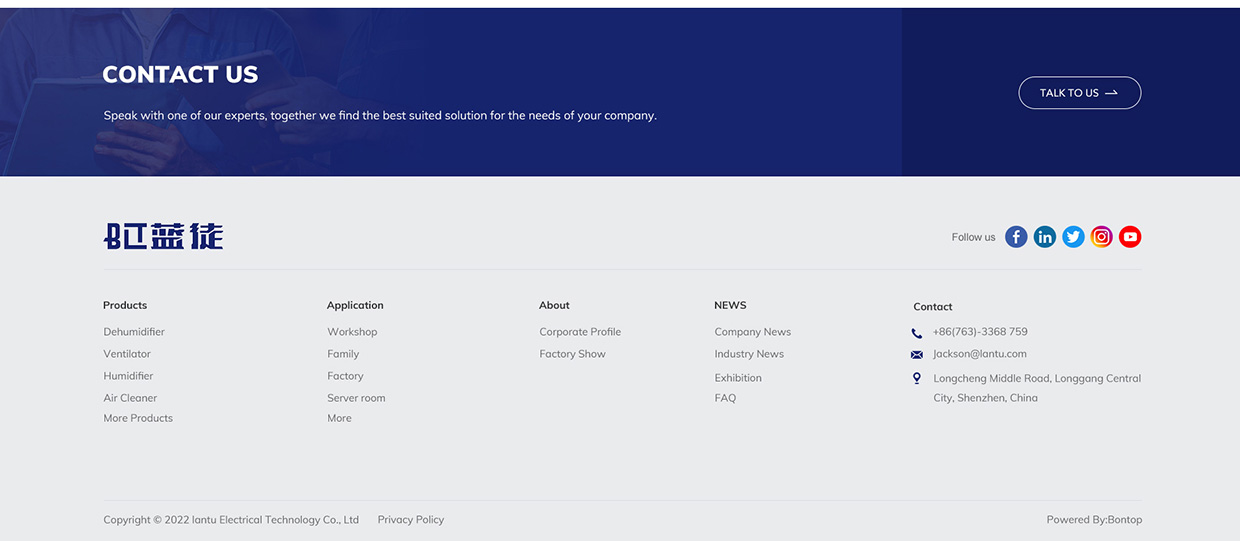Go to More Products link
This screenshot has width=1240, height=541.
[138, 418]
